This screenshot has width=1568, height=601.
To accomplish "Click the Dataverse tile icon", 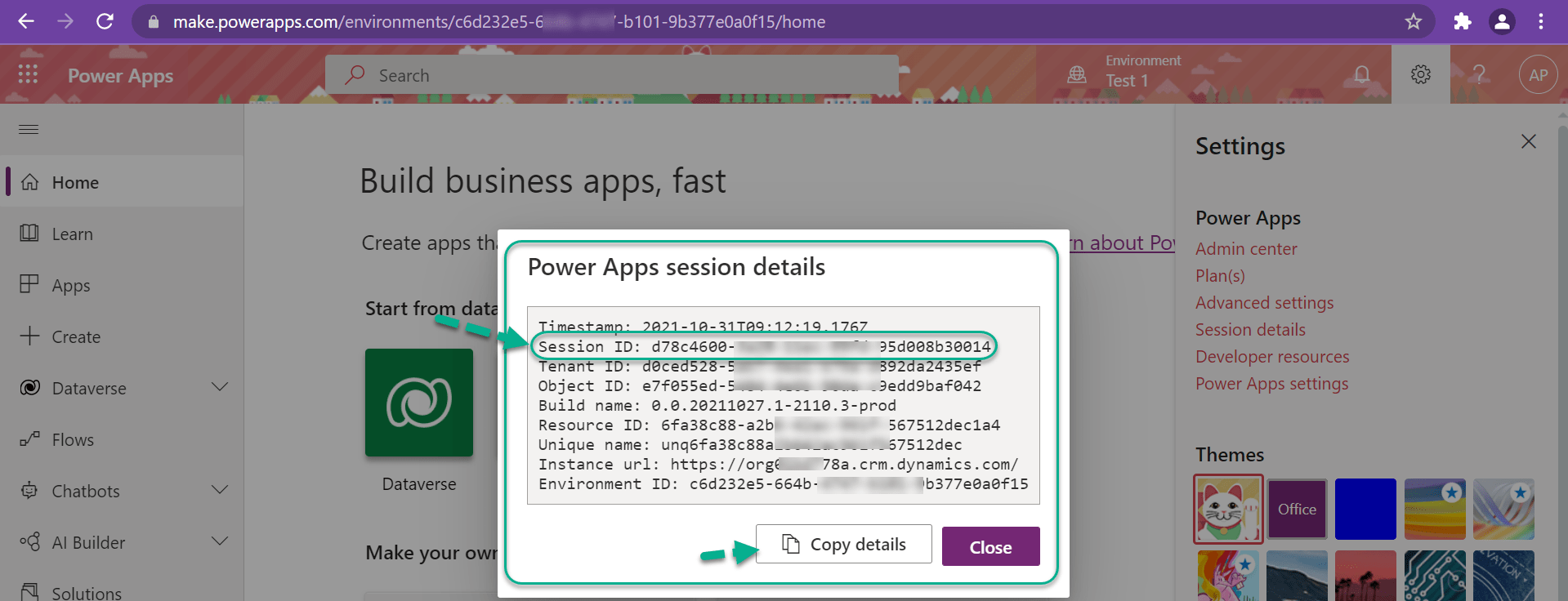I will pyautogui.click(x=419, y=403).
